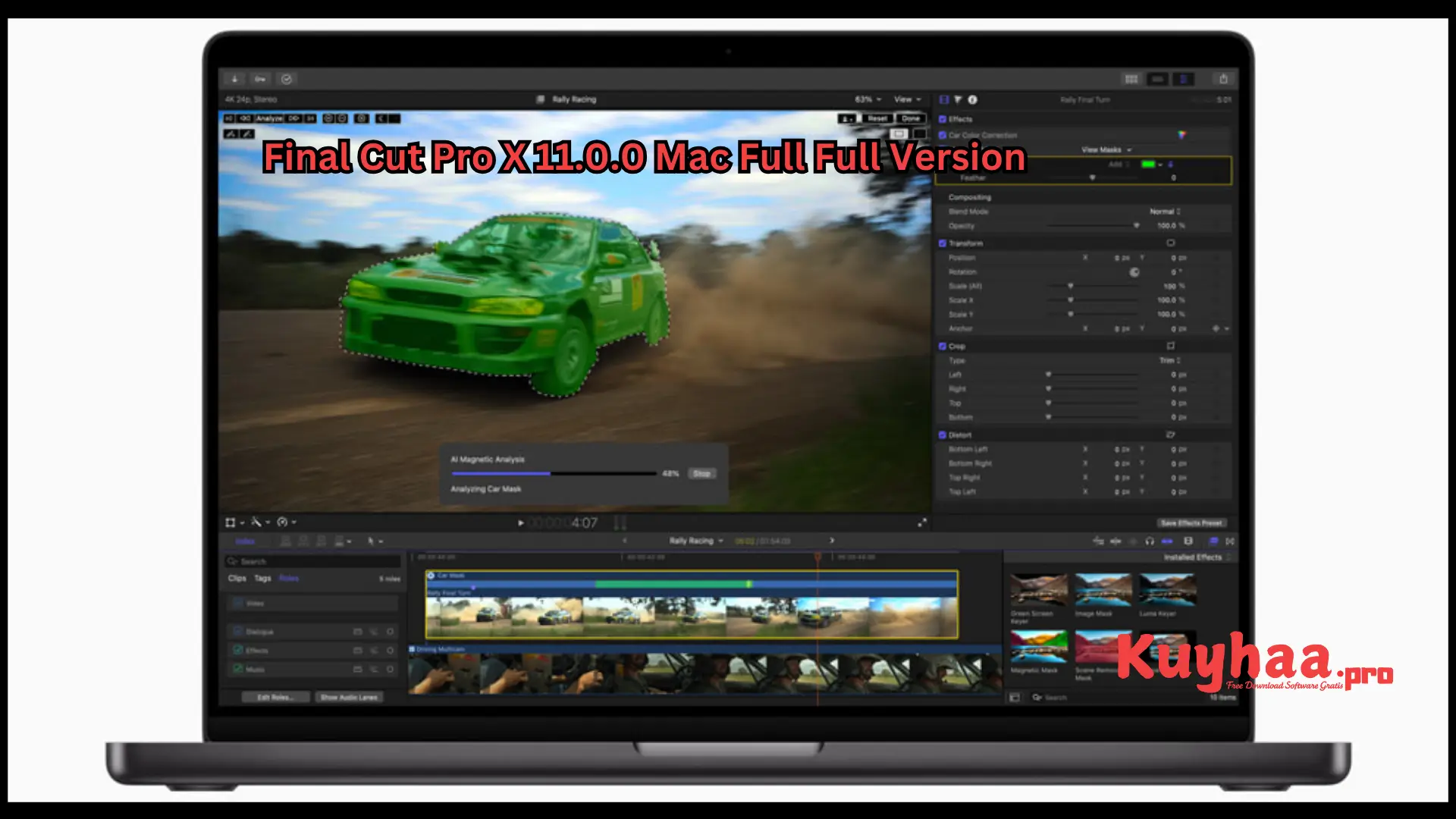The width and height of the screenshot is (1456, 819).
Task: Toggle the Index button on timeline toolbar
Action: click(245, 541)
